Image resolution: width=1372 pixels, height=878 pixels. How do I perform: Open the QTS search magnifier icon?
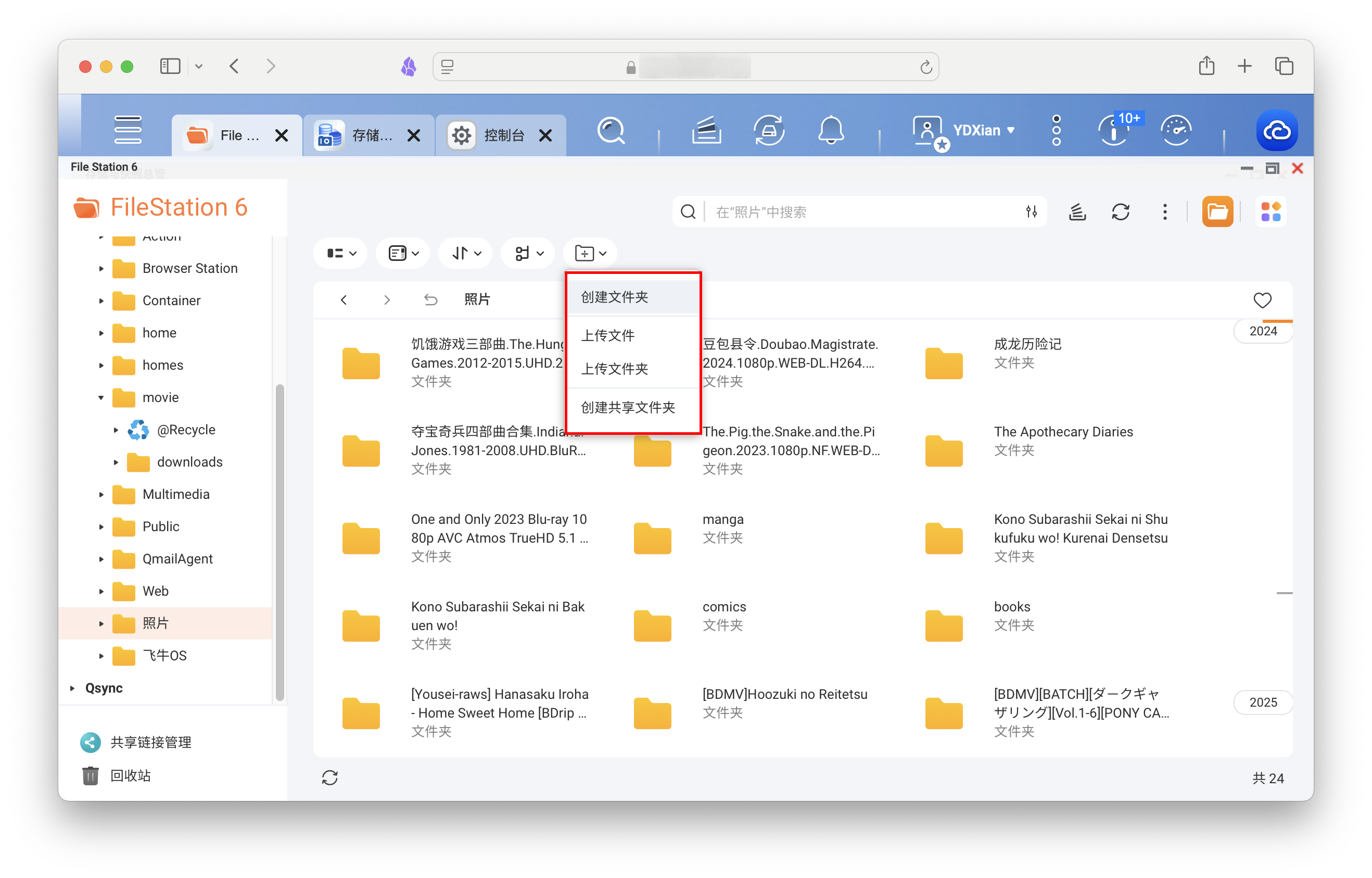pyautogui.click(x=611, y=131)
